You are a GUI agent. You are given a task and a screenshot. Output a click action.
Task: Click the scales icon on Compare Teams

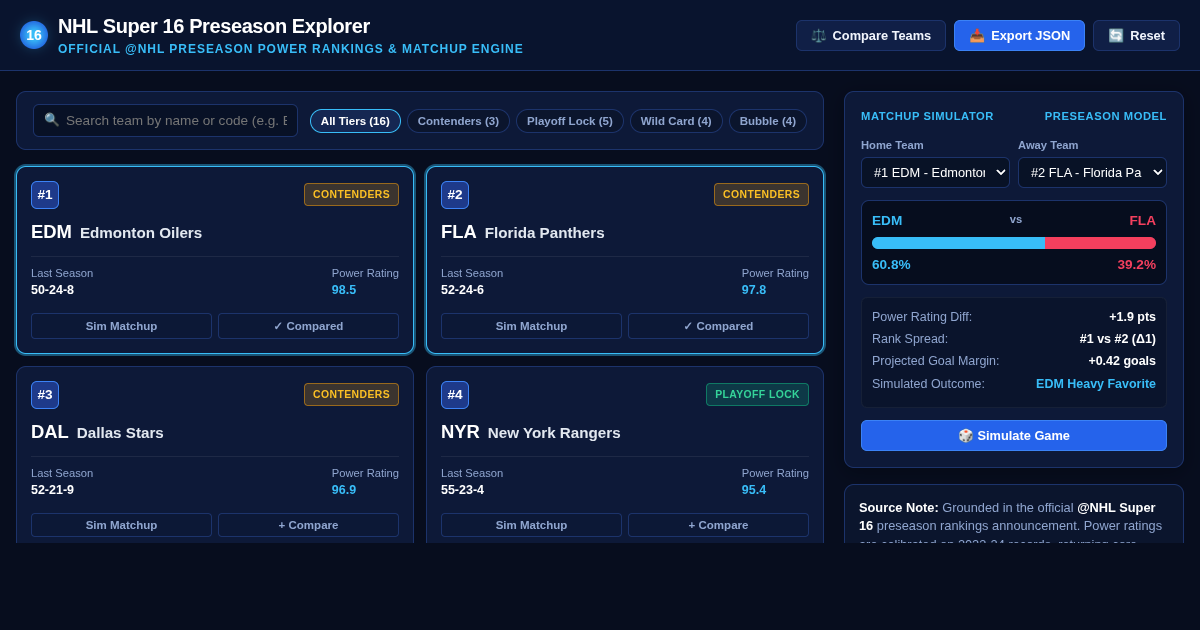(x=819, y=35)
